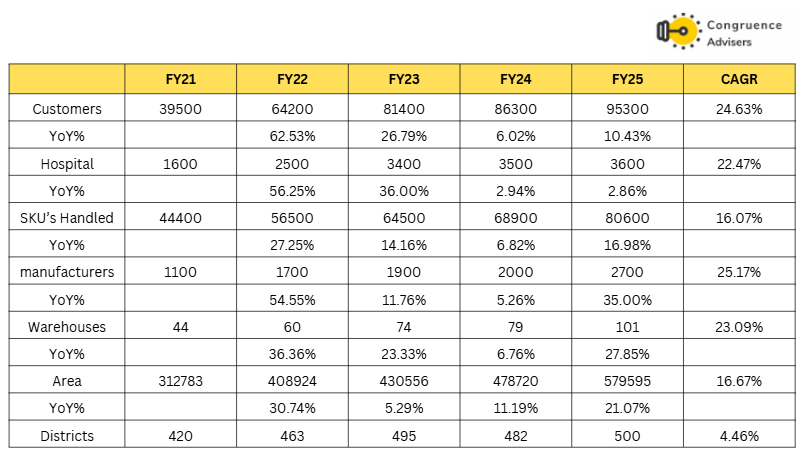Click the CAGR column header
811x457 pixels.
click(x=740, y=79)
